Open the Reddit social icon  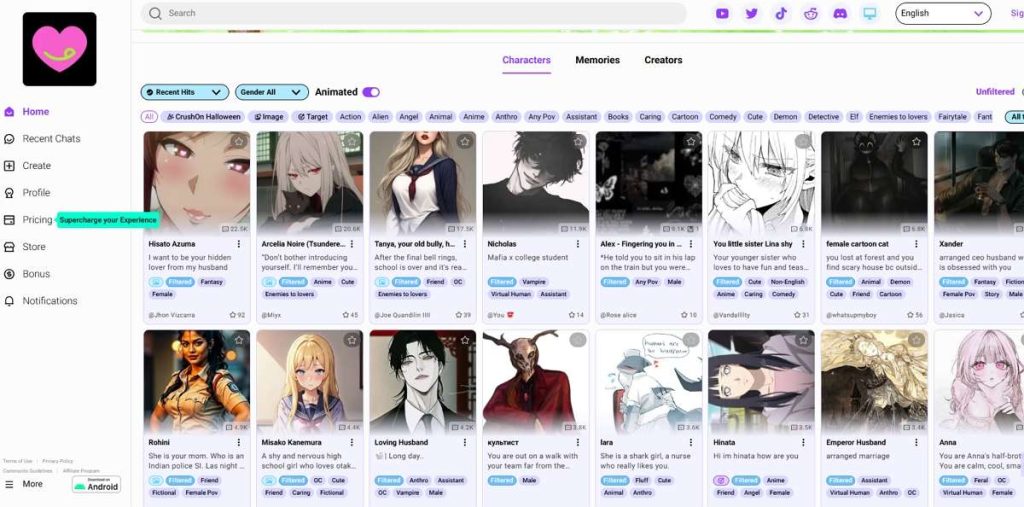(811, 14)
